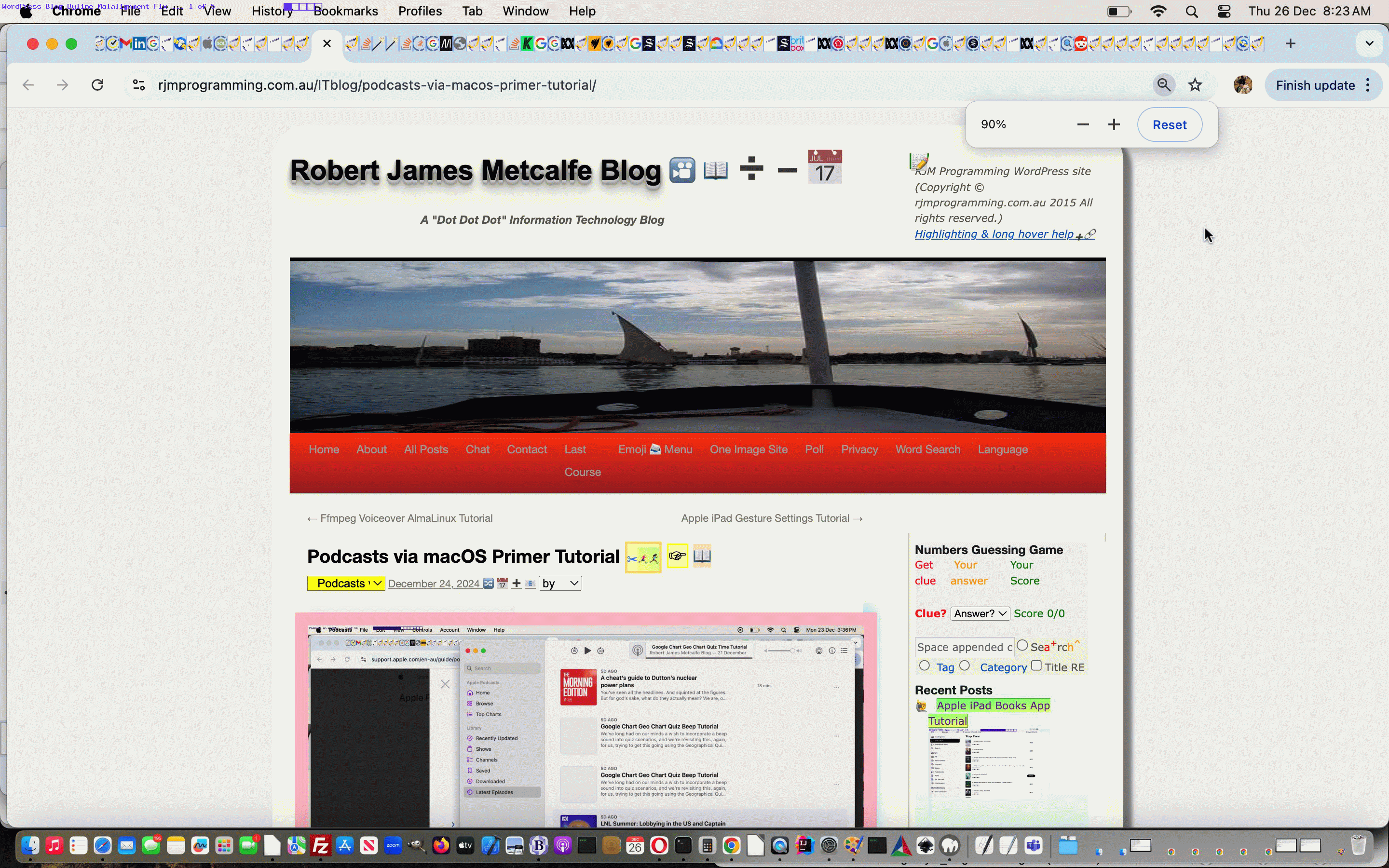Click the division sign icon in blog header
The image size is (1389, 868).
(x=751, y=169)
